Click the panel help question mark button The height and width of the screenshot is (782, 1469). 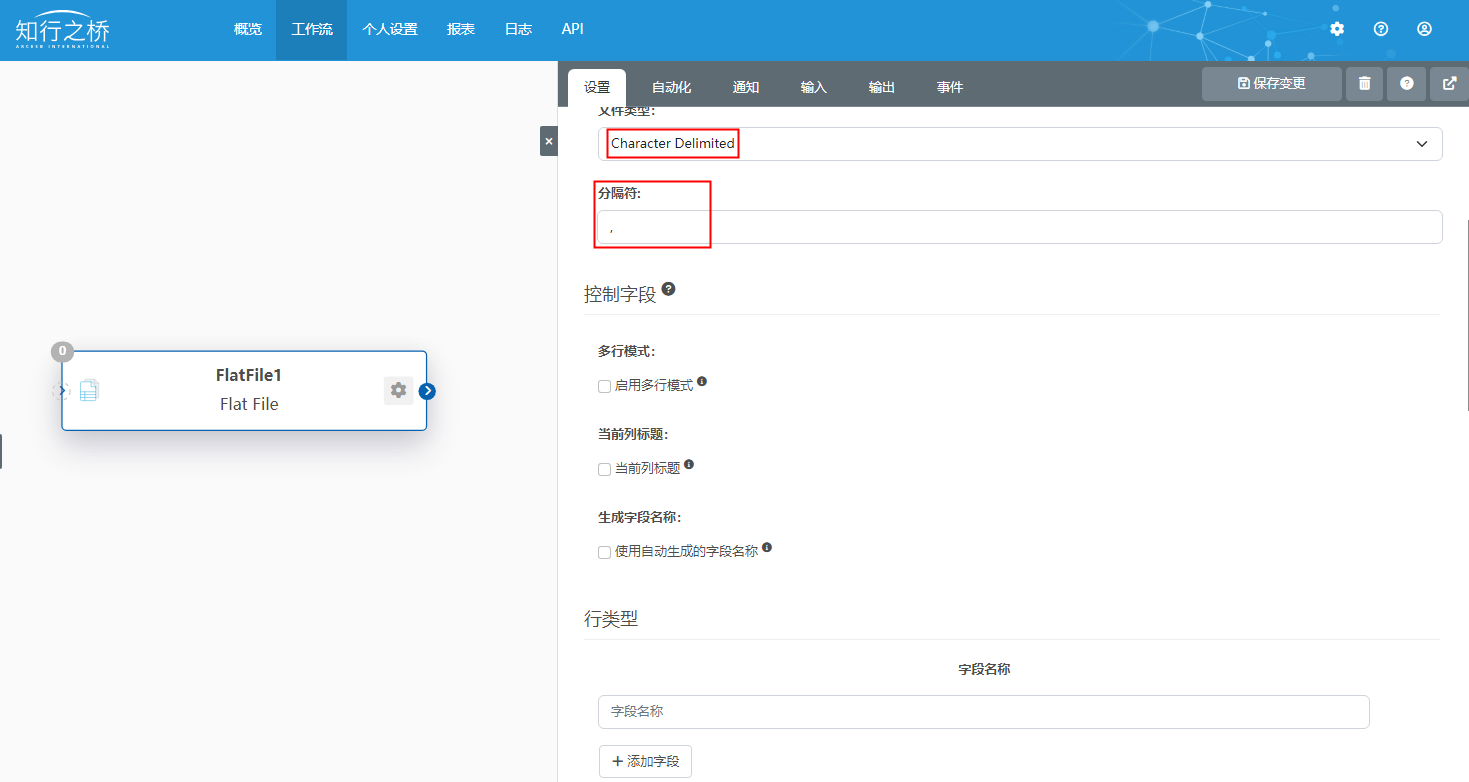(x=1406, y=84)
